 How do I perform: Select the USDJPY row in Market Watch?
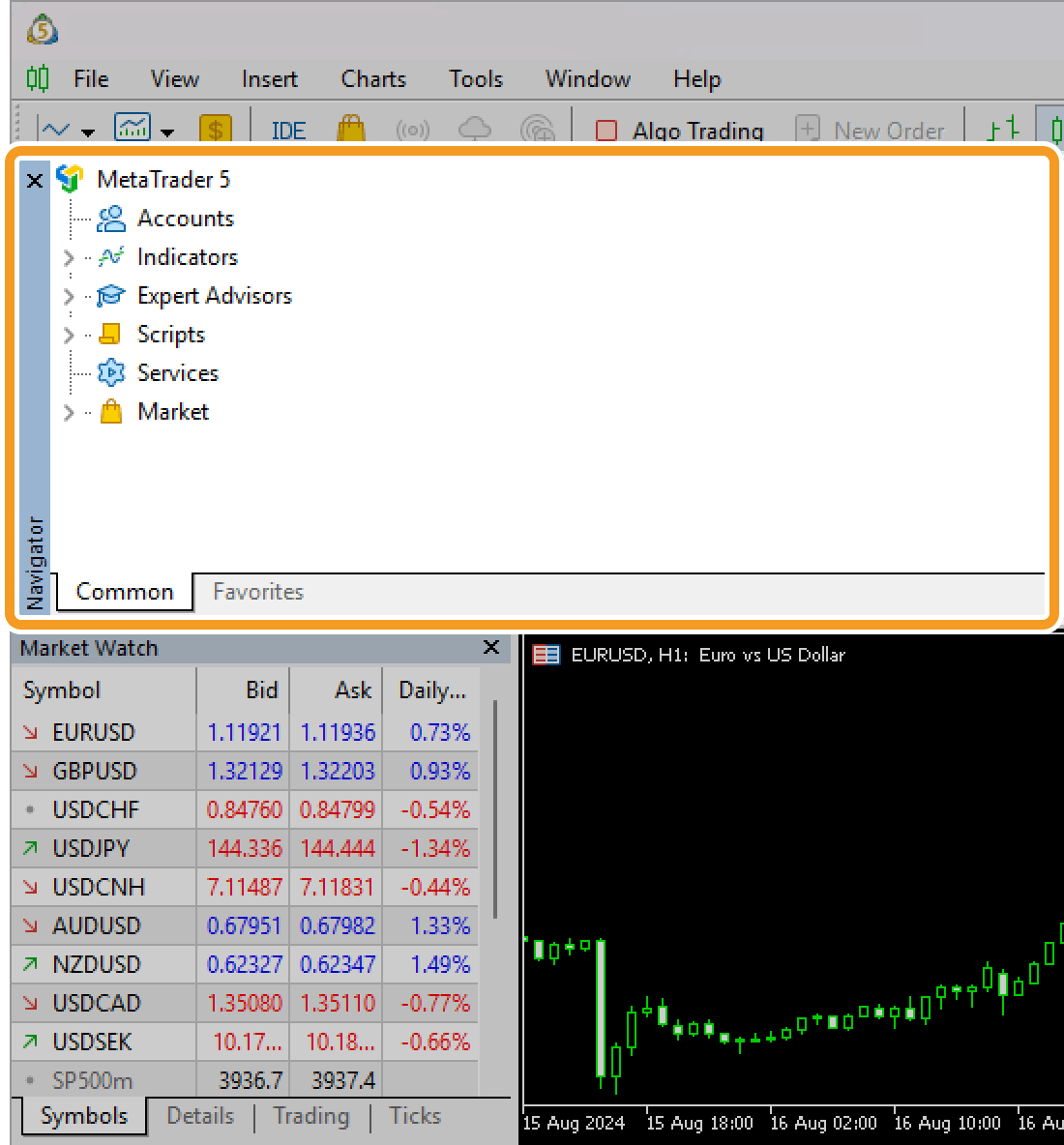pyautogui.click(x=92, y=848)
